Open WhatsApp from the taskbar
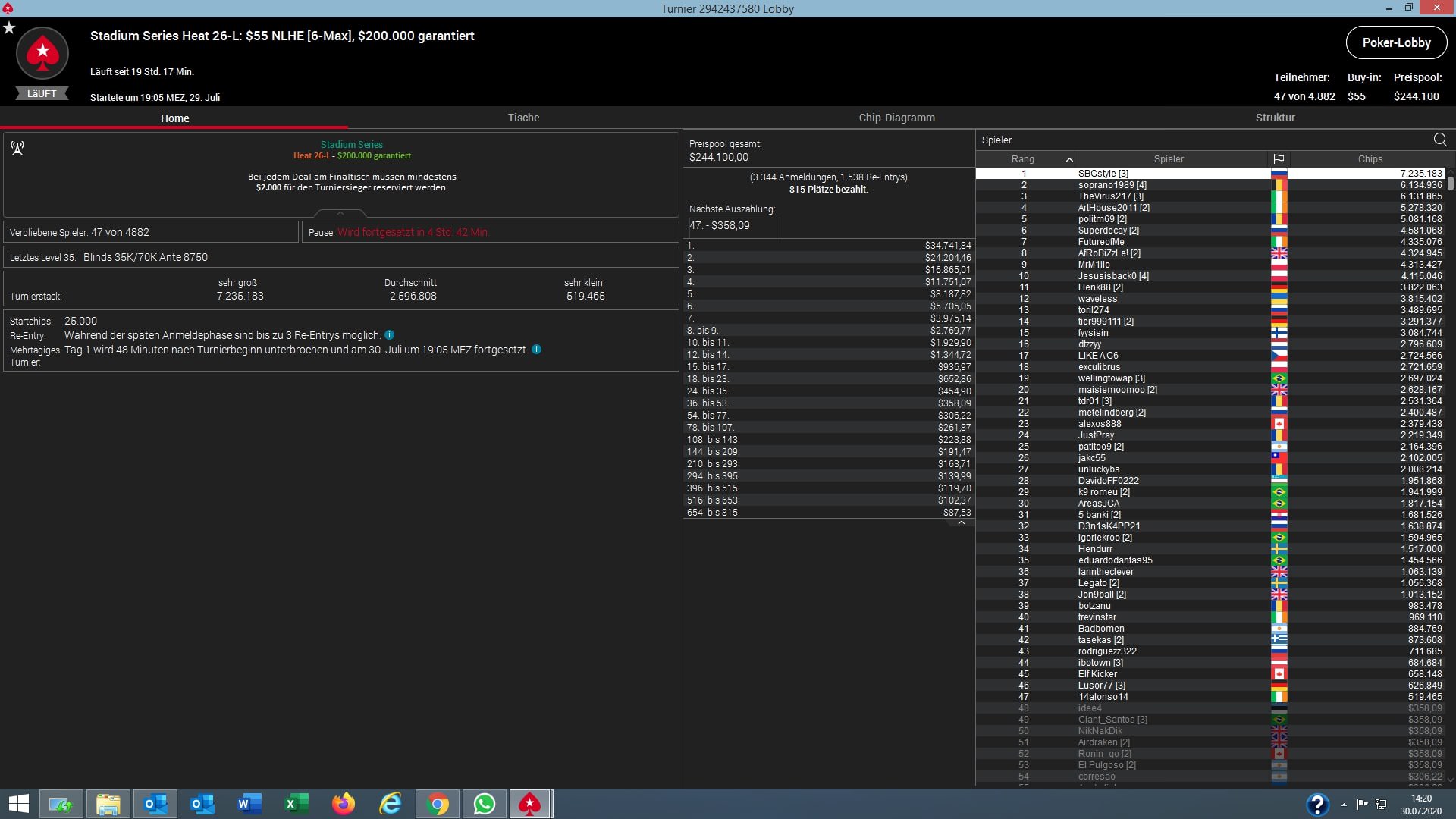The image size is (1456, 819). point(484,804)
